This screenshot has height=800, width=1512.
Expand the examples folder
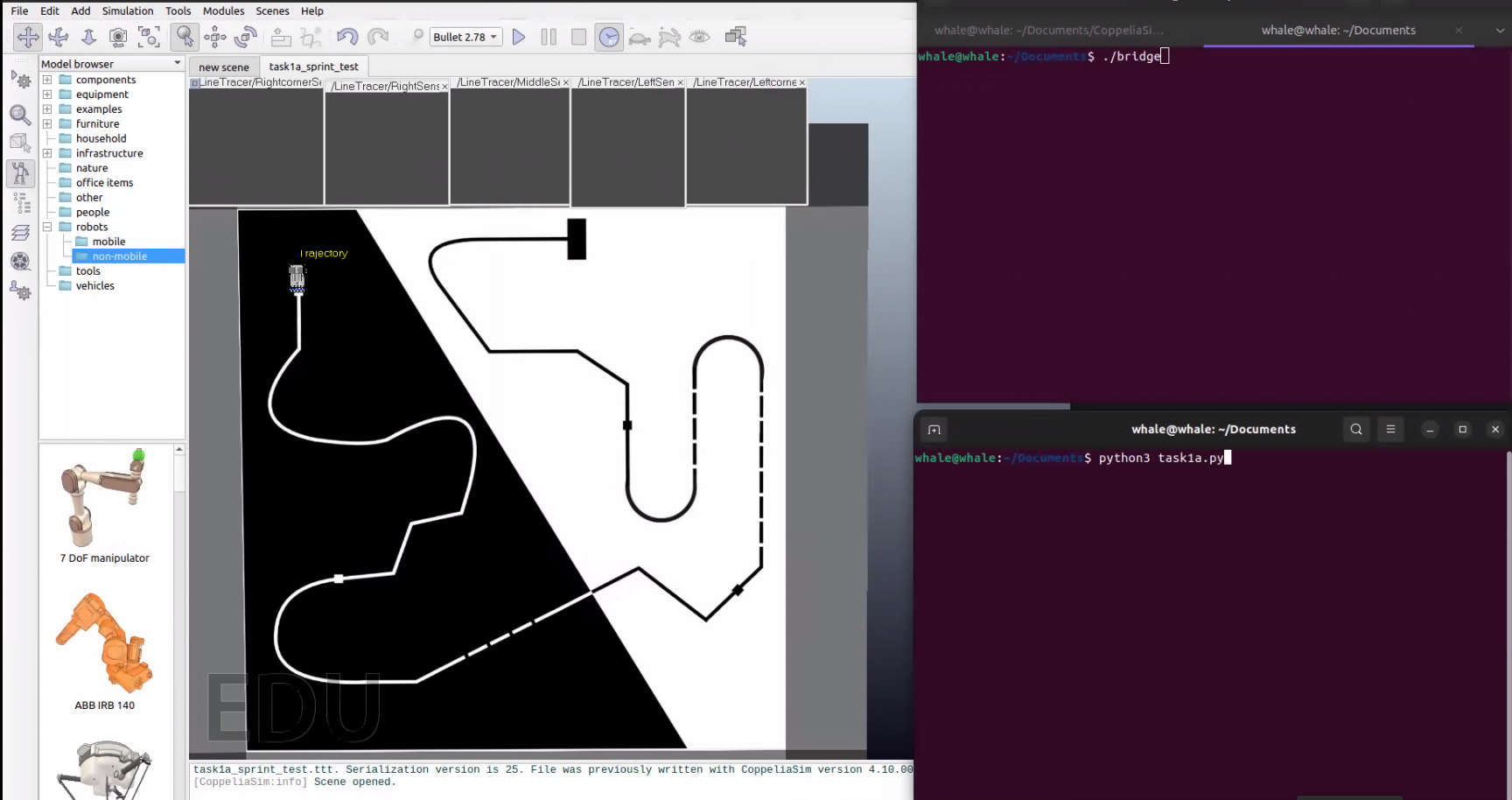coord(47,109)
